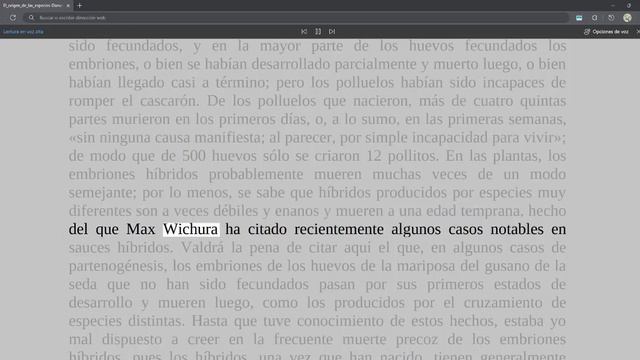Click the word 'partenogénesis' in the paragraph
The image size is (640, 360).
point(118,266)
